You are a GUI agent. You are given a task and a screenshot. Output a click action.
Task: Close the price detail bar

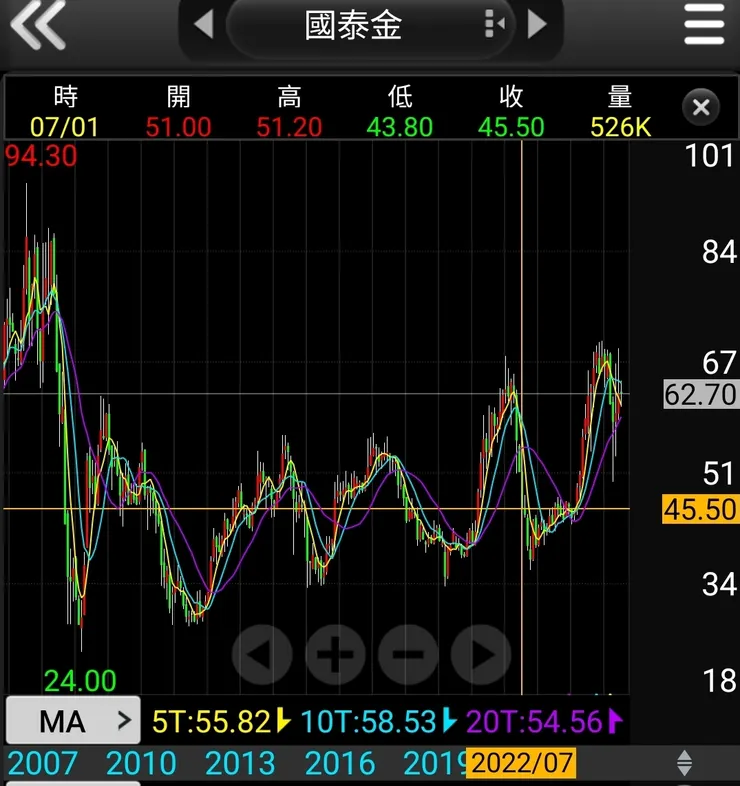click(700, 107)
